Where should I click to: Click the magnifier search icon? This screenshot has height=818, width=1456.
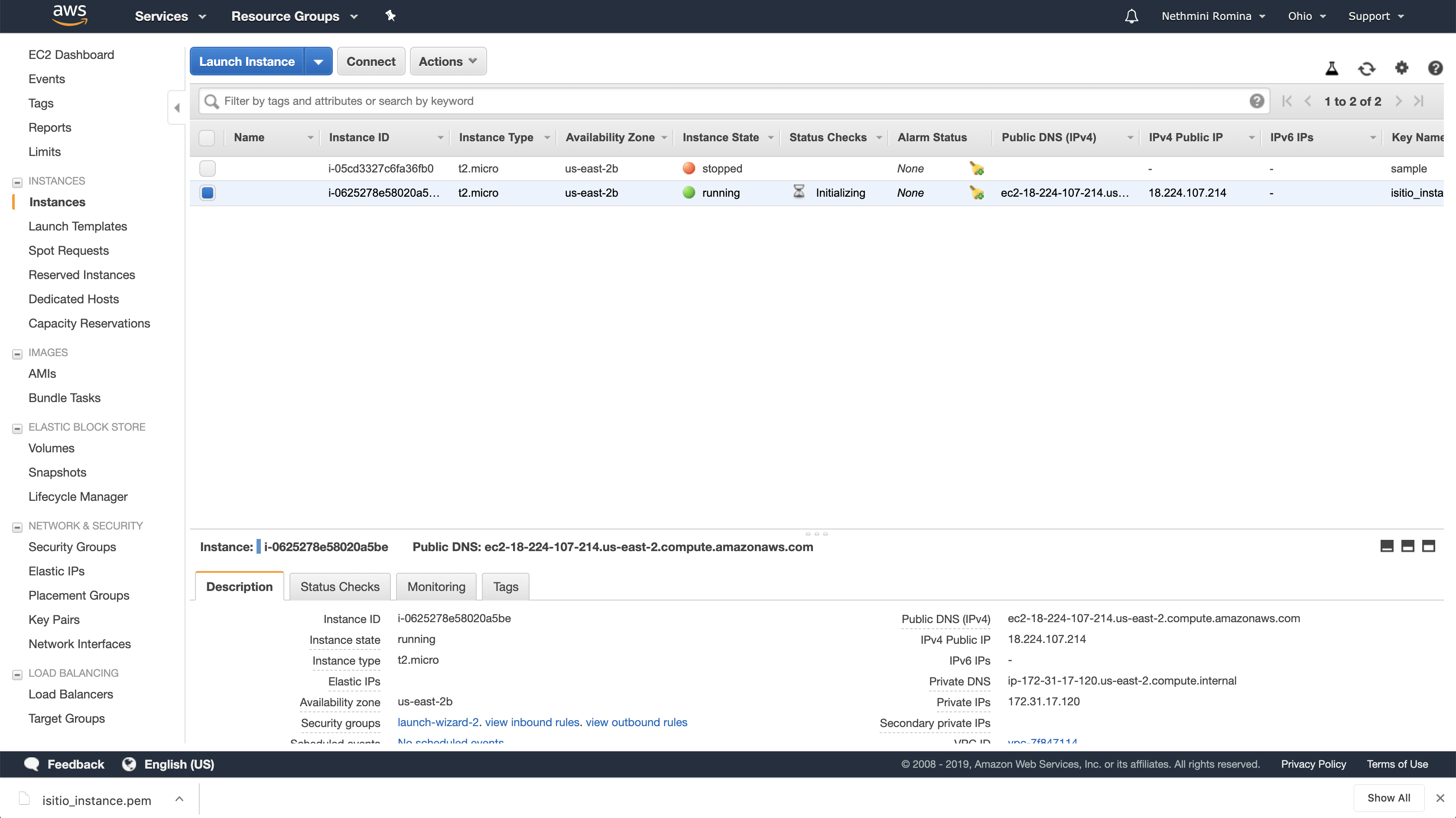211,101
